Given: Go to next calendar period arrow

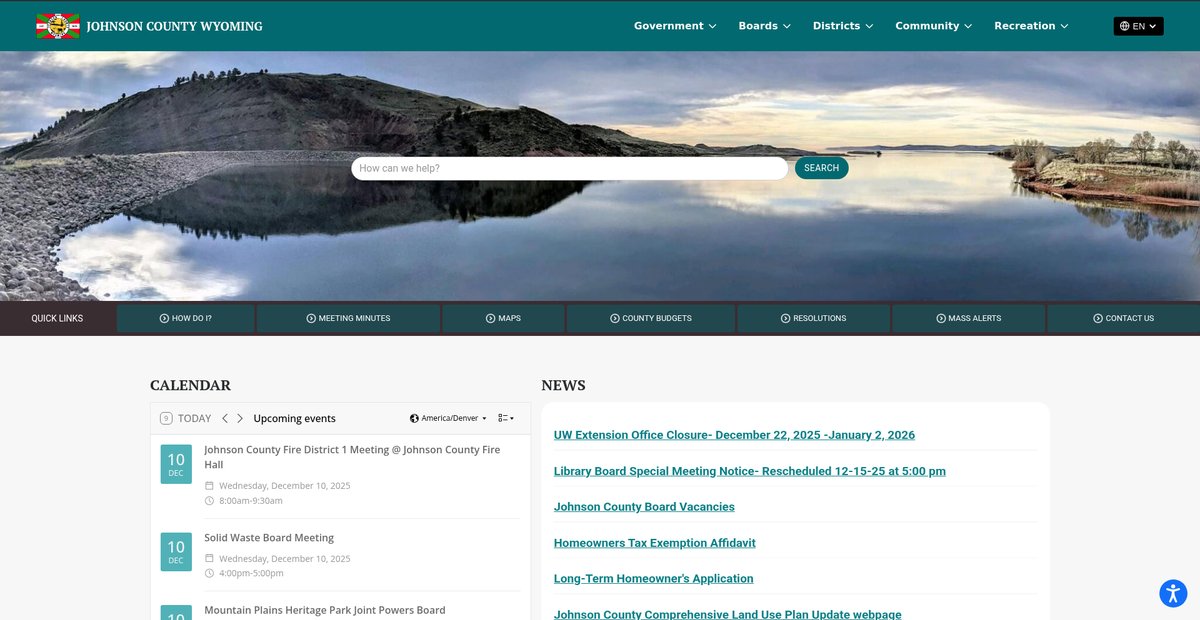Looking at the screenshot, I should tap(240, 418).
